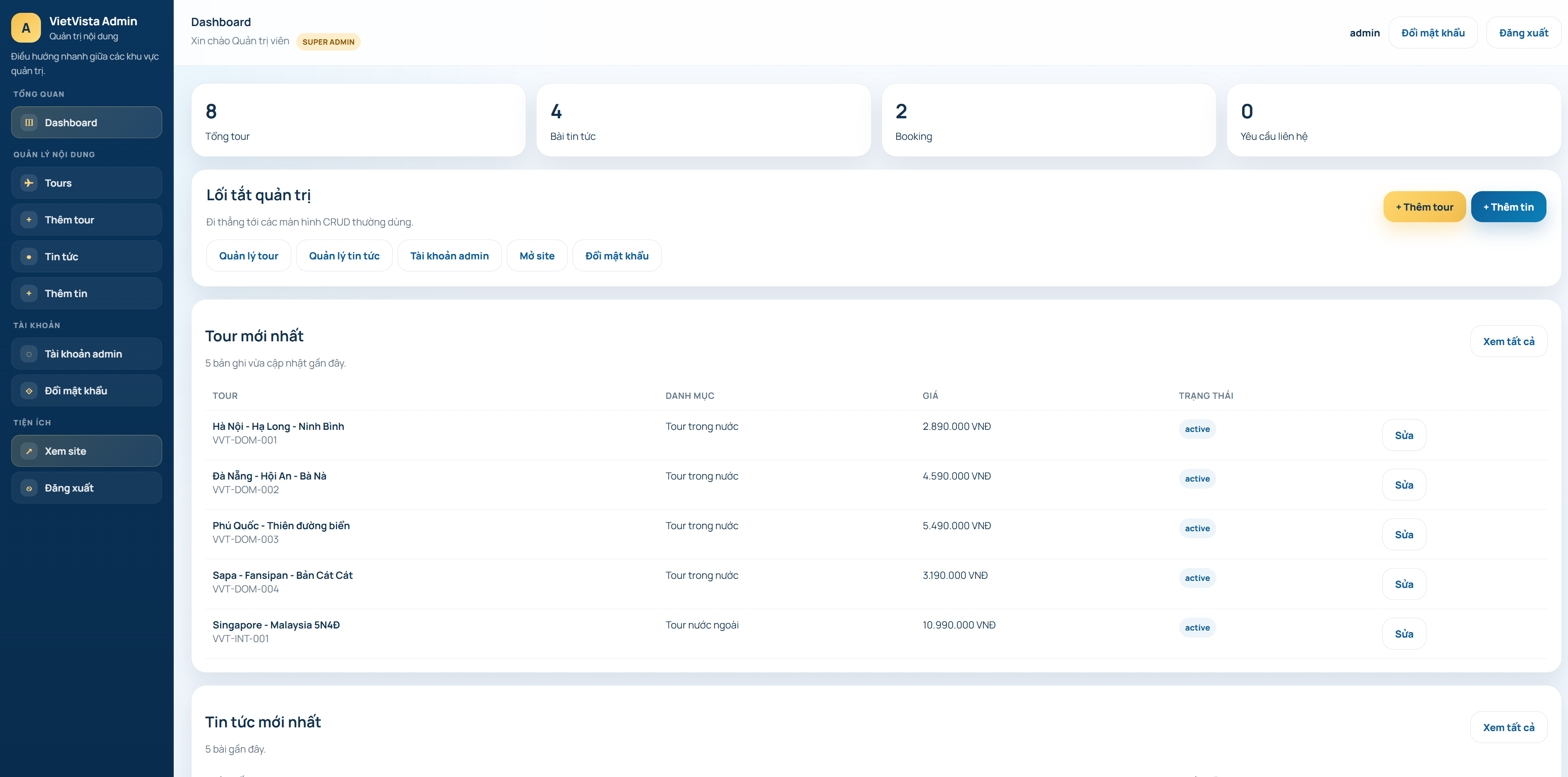Image resolution: width=1568 pixels, height=777 pixels.
Task: Open Tài khoản admin sidebar item
Action: [x=86, y=354]
